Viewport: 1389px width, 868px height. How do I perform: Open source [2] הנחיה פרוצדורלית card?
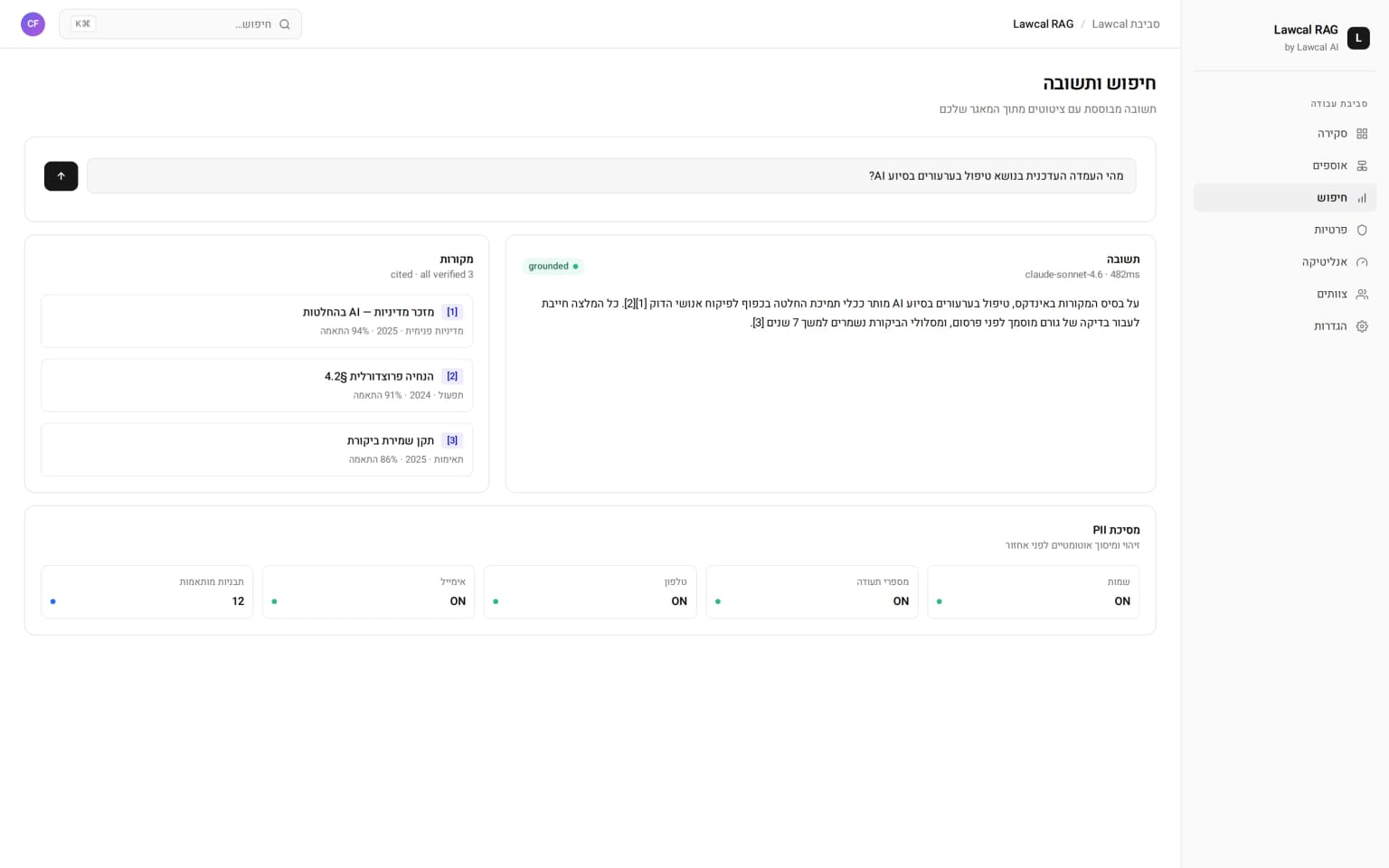pos(257,385)
